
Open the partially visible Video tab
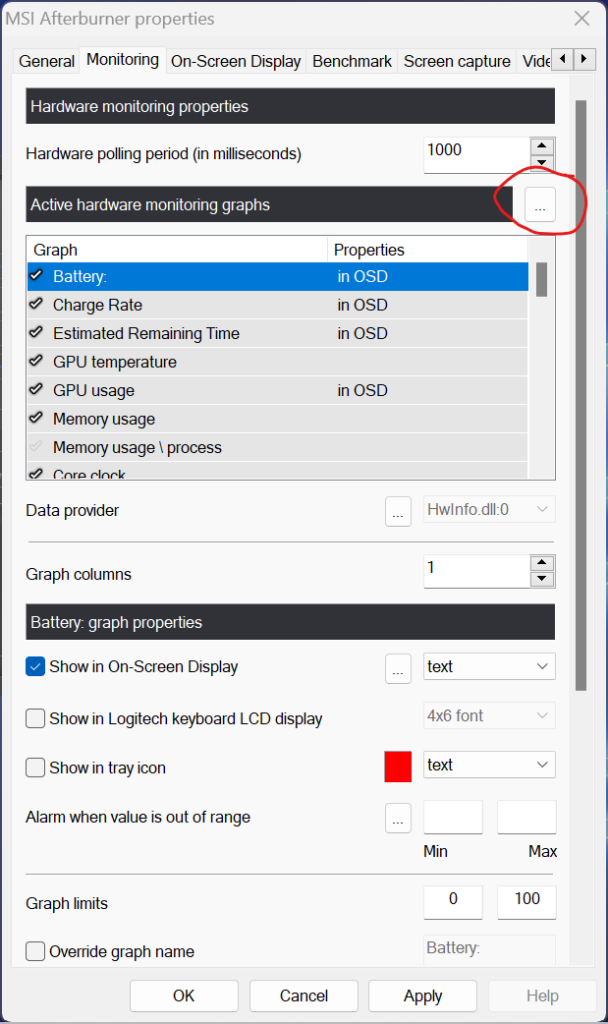point(535,61)
